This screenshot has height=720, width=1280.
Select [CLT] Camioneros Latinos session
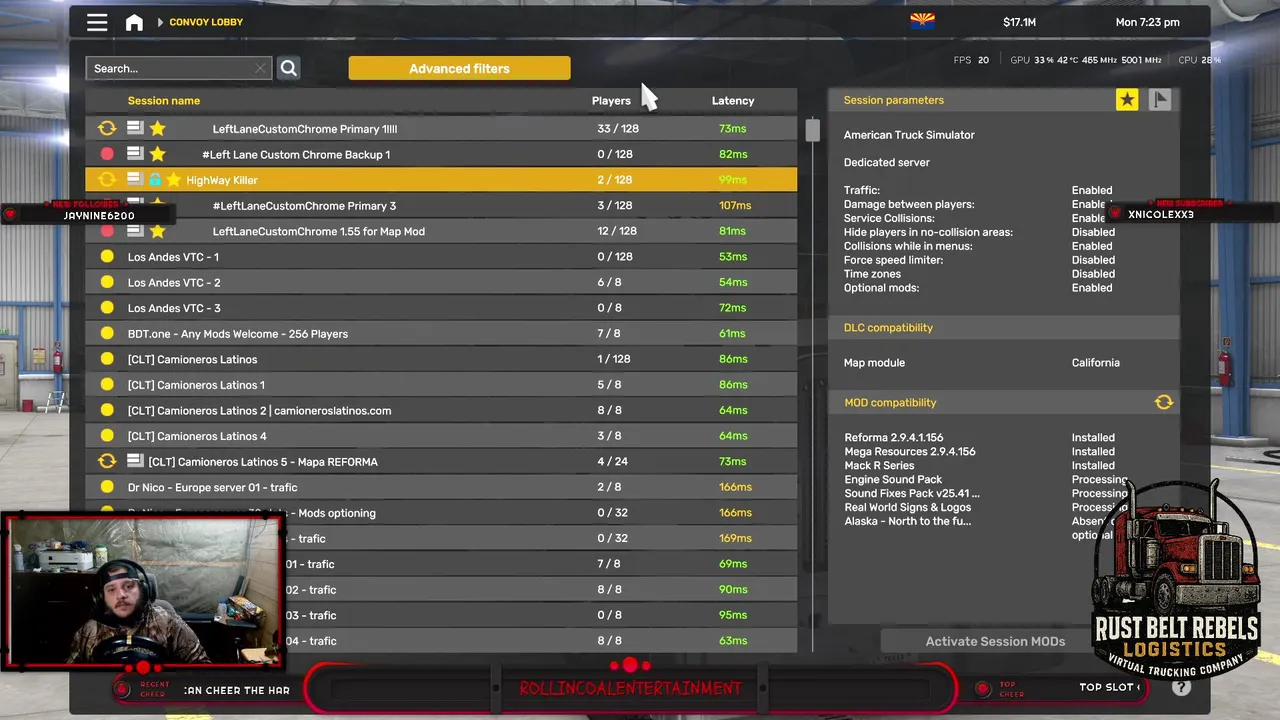click(x=441, y=359)
